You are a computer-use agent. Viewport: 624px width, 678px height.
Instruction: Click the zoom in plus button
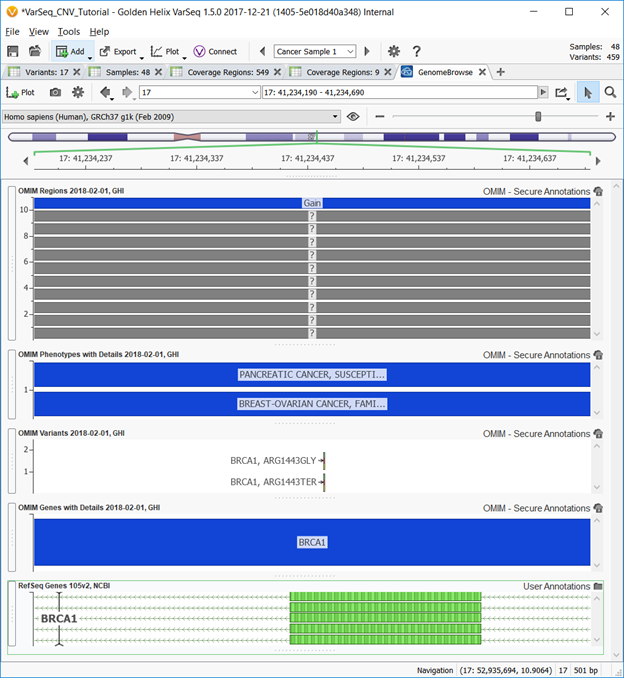(x=610, y=116)
